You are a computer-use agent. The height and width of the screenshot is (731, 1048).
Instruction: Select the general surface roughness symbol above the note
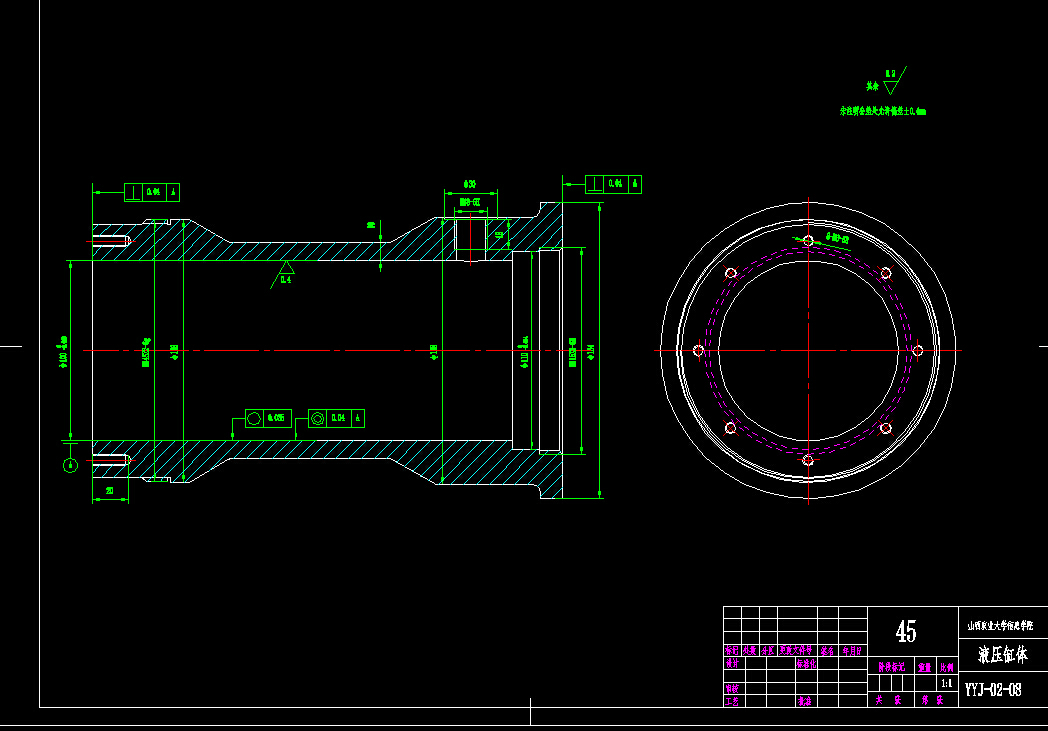[x=894, y=81]
